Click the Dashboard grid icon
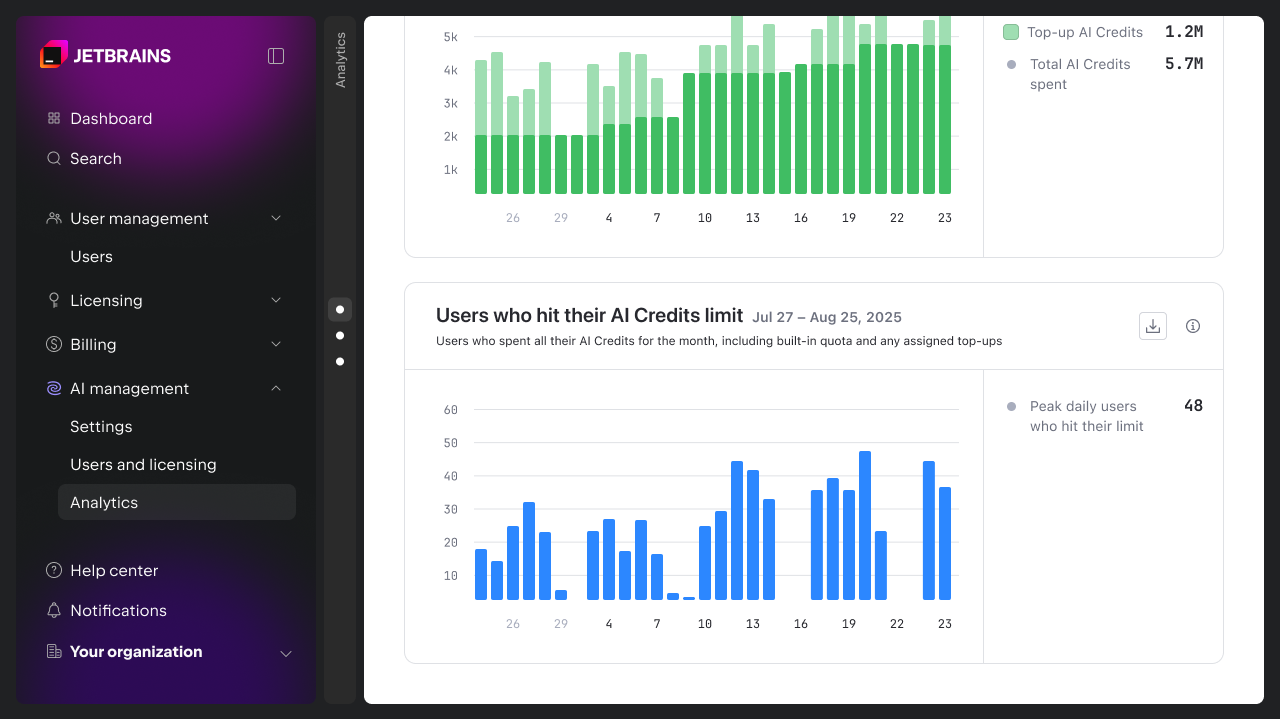 tap(54, 118)
